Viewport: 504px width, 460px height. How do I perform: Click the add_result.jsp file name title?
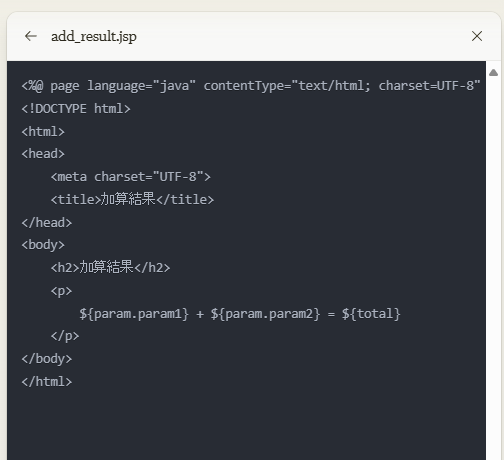pos(94,36)
